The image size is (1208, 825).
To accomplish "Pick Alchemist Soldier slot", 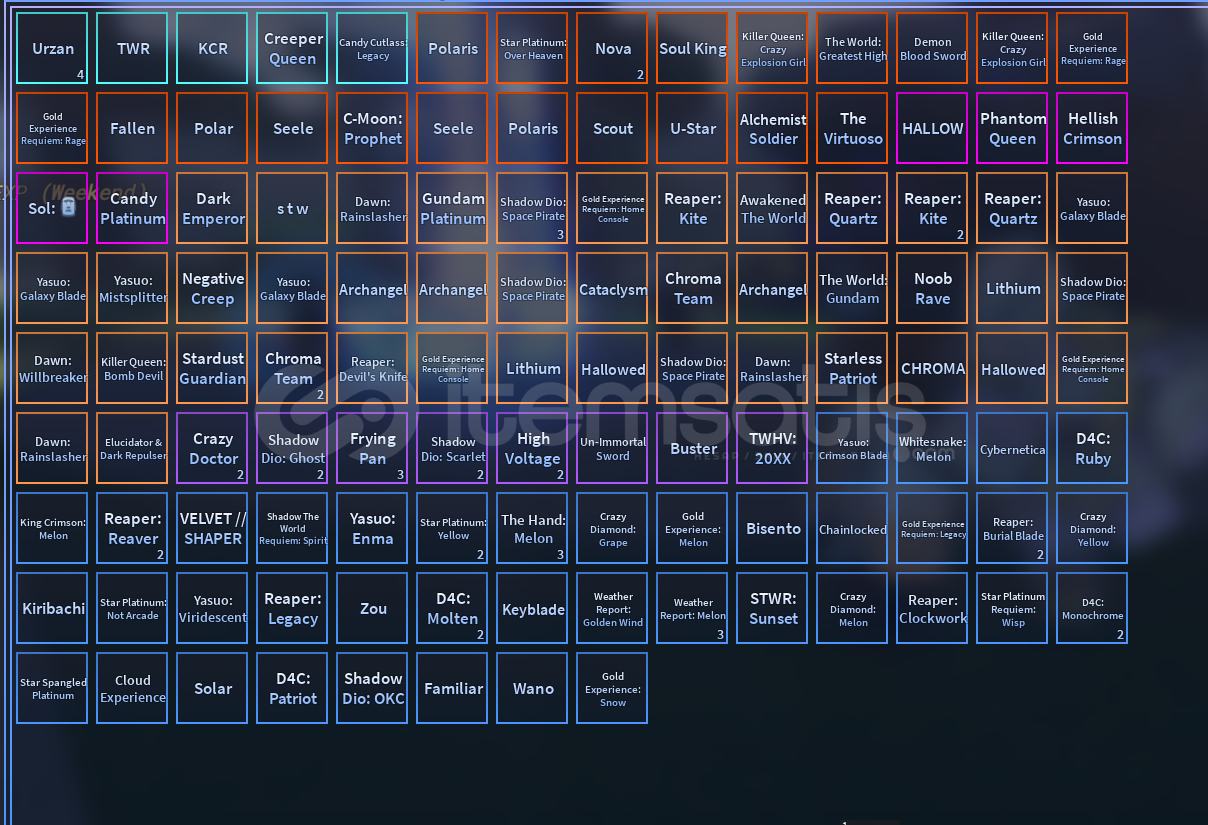I will [772, 128].
